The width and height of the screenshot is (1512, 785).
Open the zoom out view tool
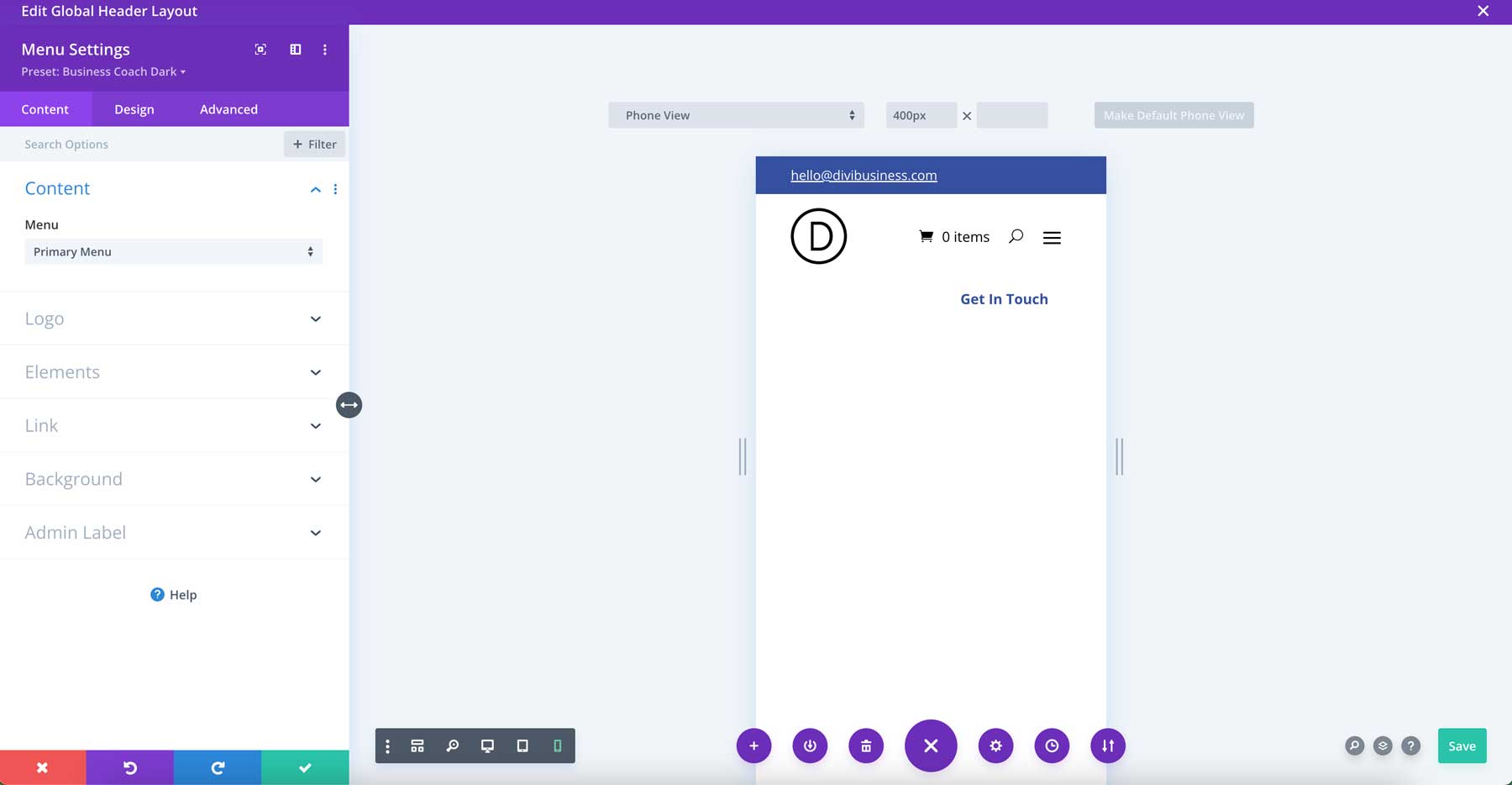tap(453, 745)
